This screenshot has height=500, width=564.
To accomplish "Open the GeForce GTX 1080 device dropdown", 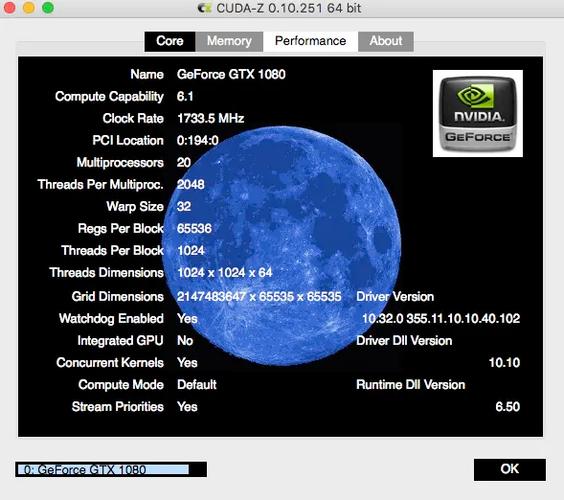I will point(111,469).
